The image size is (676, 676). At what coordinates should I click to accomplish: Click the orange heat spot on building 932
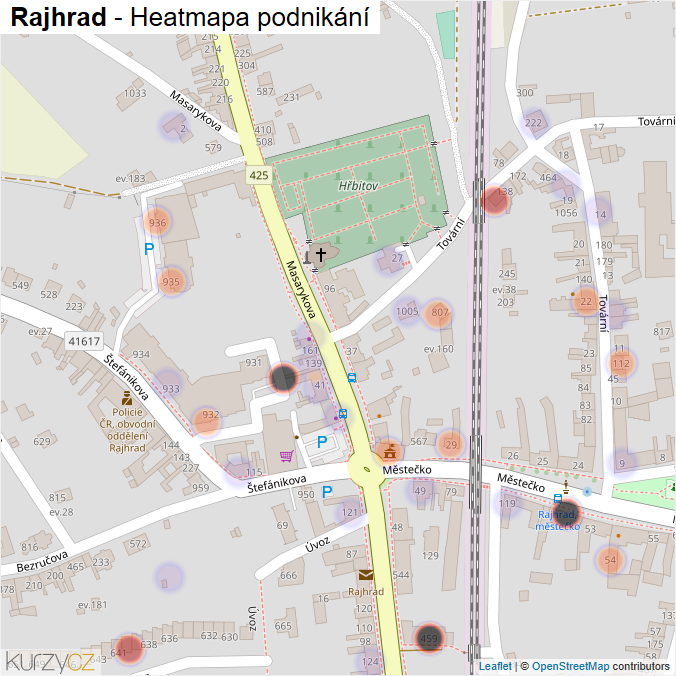point(206,421)
